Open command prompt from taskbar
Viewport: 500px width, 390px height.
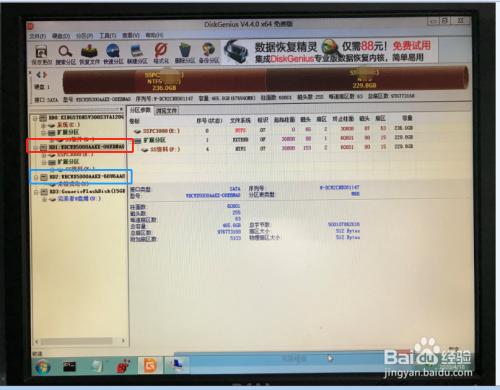tap(69, 367)
